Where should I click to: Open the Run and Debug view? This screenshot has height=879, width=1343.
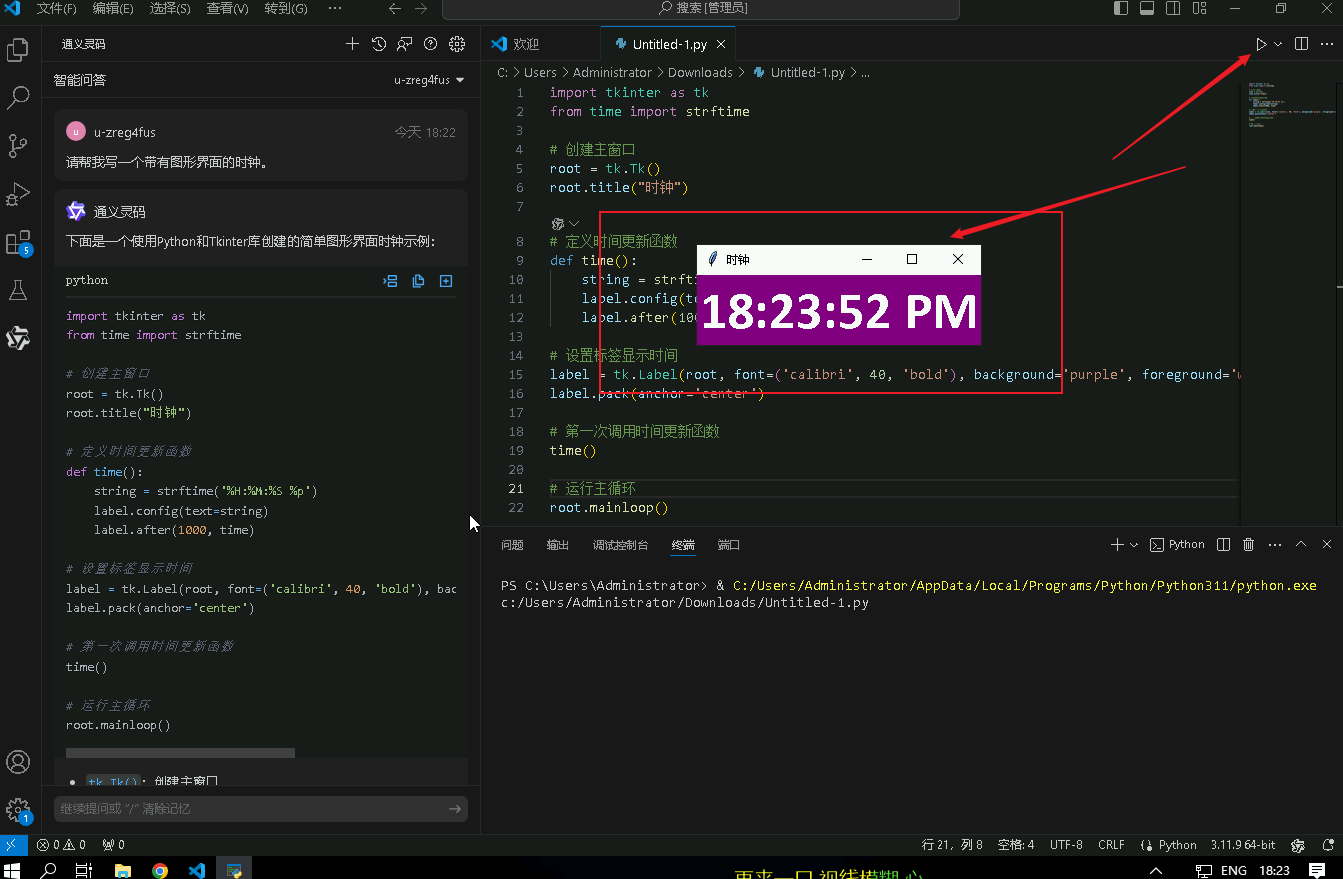[18, 194]
